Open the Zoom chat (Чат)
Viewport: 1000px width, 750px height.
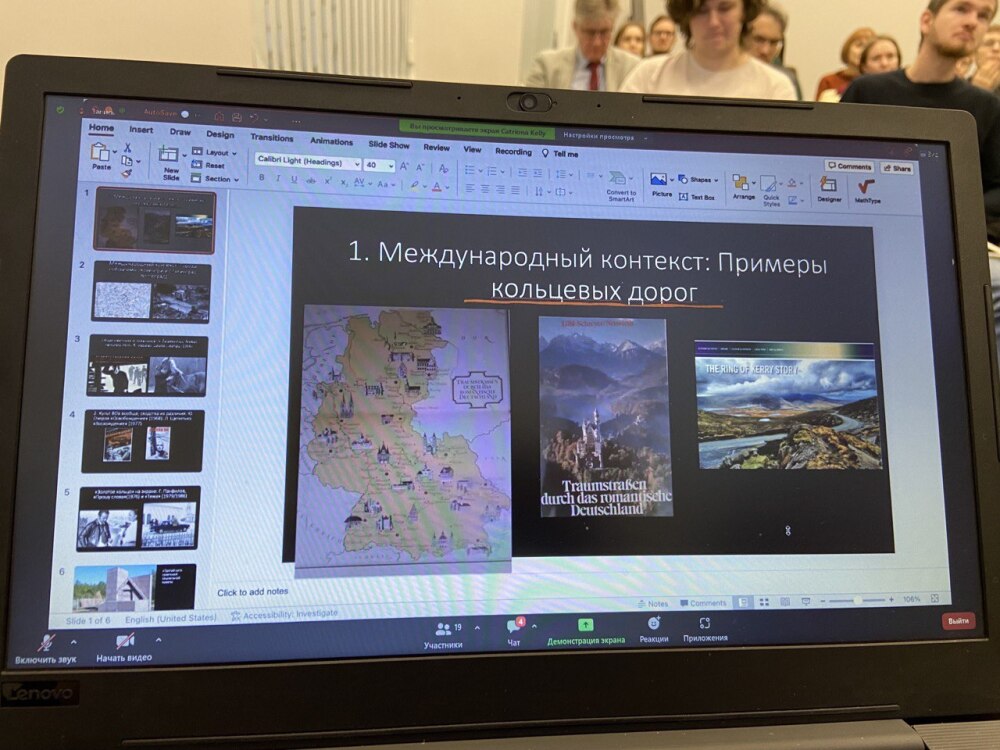coord(514,628)
